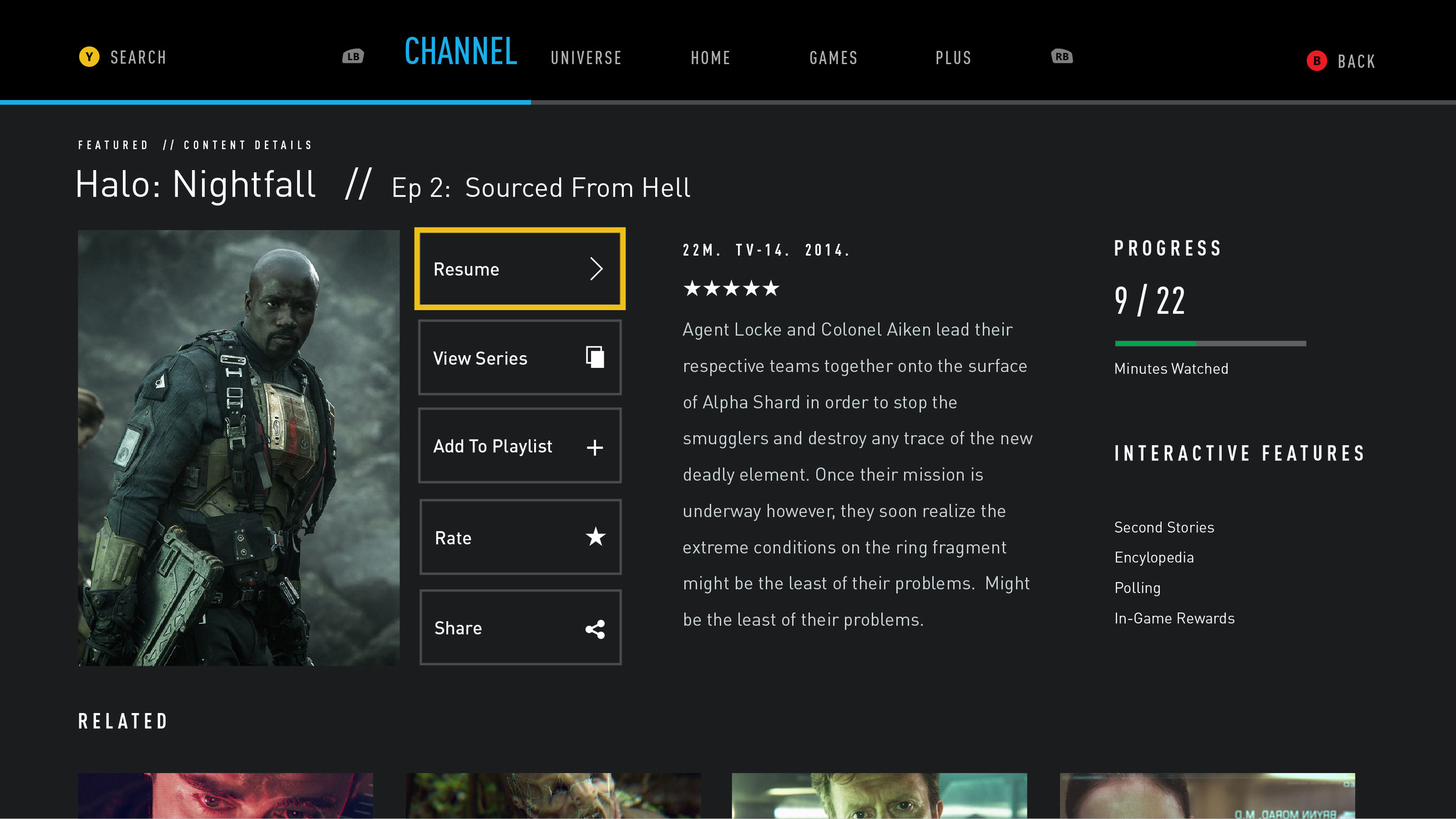The height and width of the screenshot is (819, 1456).
Task: Click the '9 / 22' progress value
Action: pyautogui.click(x=1150, y=301)
